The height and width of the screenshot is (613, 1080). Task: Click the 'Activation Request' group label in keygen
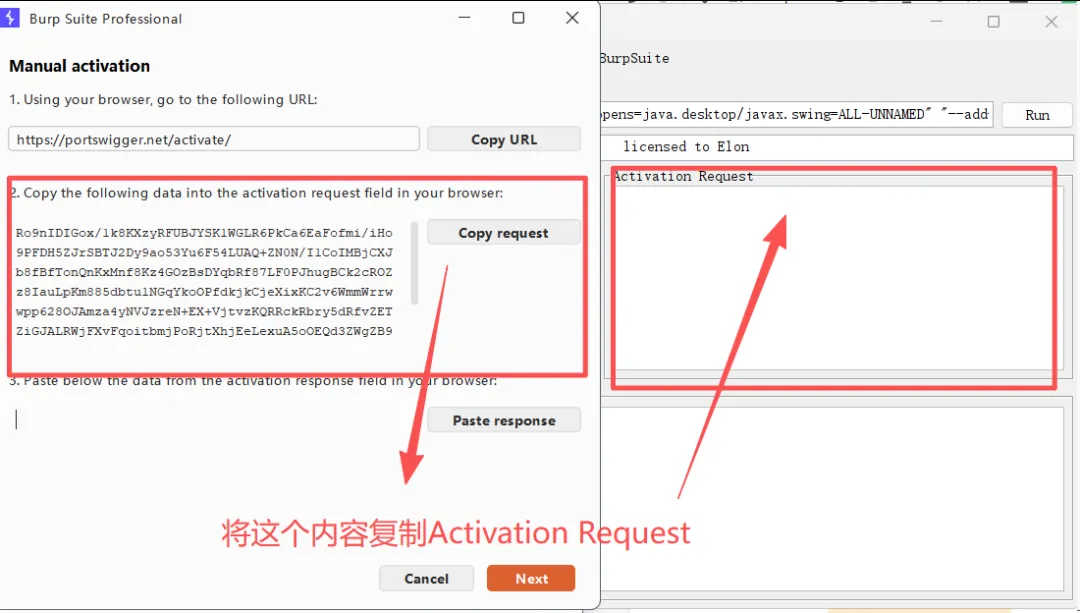(x=683, y=176)
